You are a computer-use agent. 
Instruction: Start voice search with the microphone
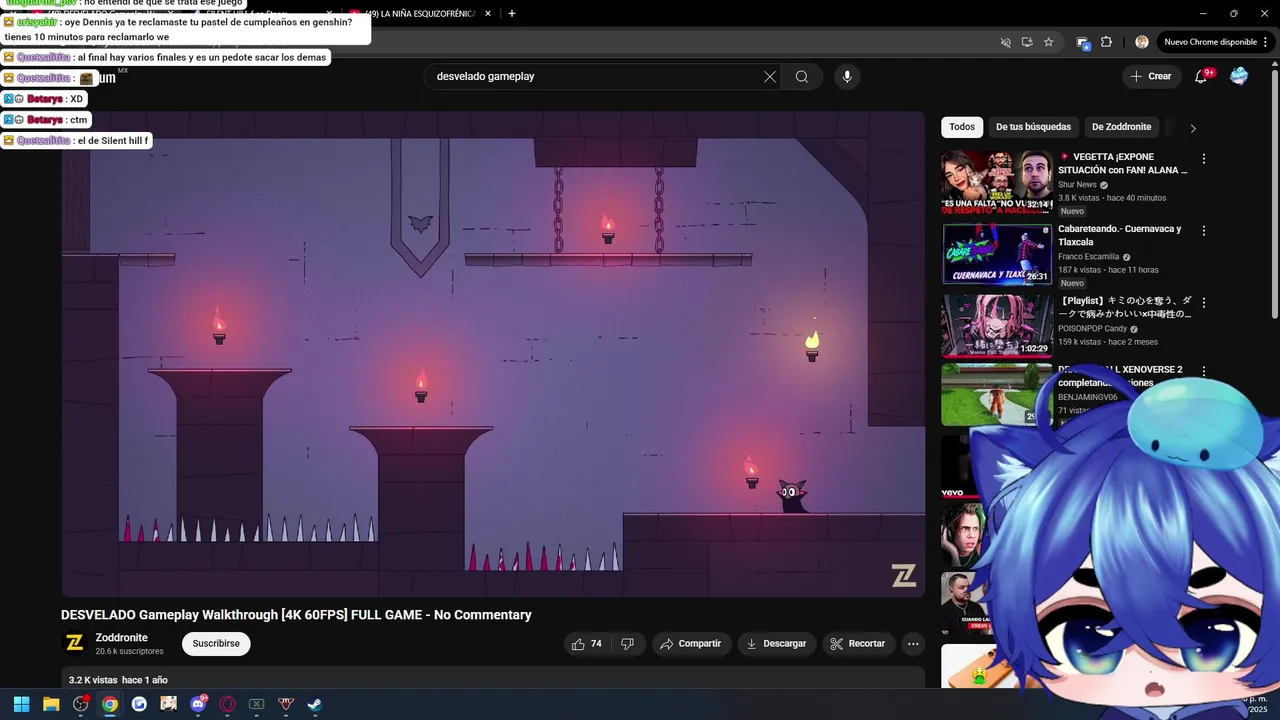tap(847, 77)
